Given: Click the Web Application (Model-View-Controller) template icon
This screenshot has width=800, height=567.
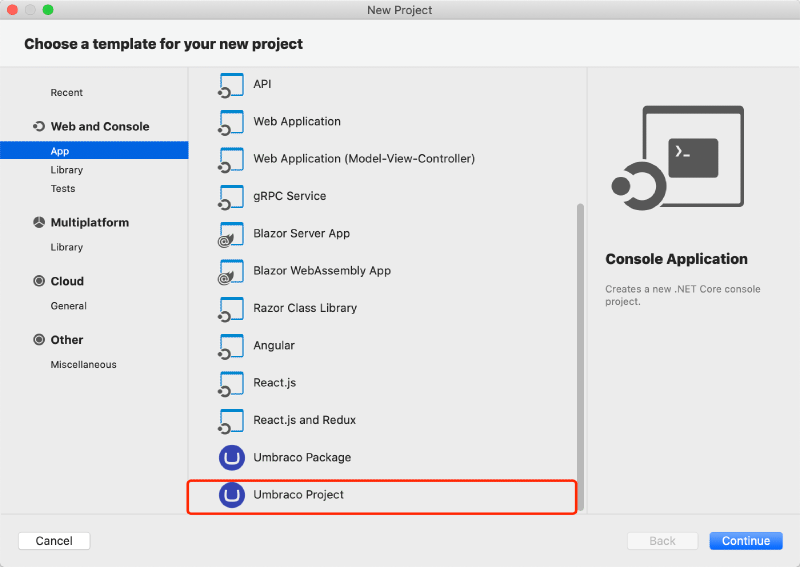Looking at the screenshot, I should click(231, 160).
